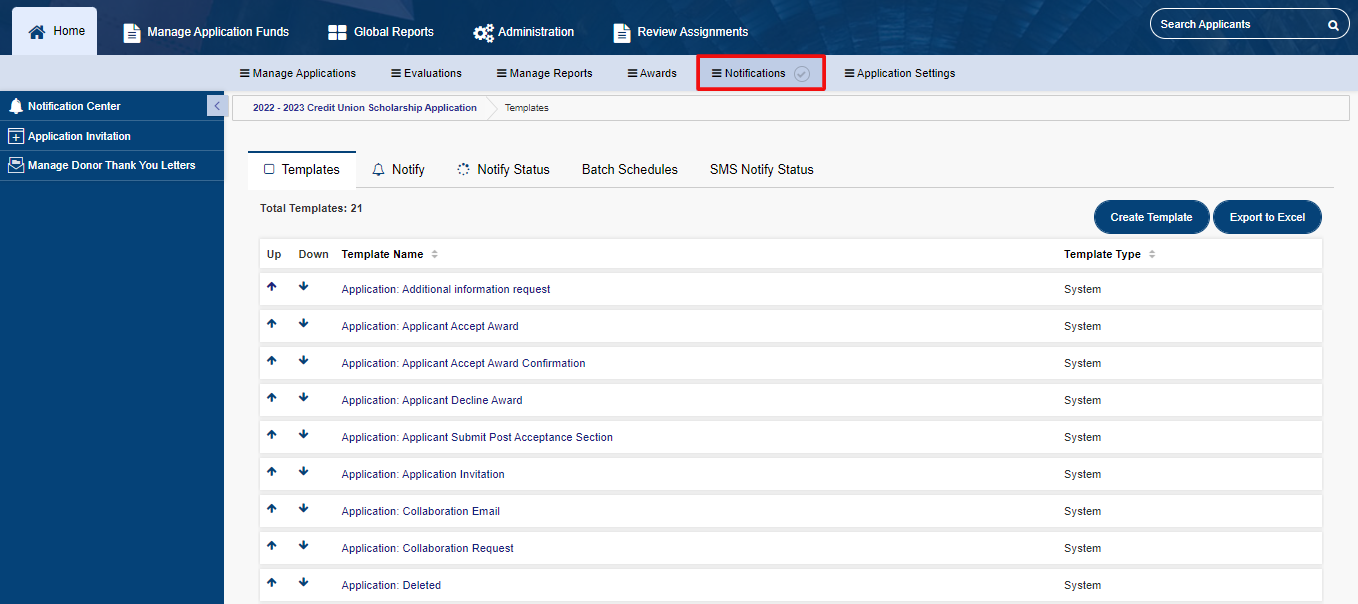The width and height of the screenshot is (1358, 604).
Task: Move 'Additional information request' template up
Action: point(271,286)
